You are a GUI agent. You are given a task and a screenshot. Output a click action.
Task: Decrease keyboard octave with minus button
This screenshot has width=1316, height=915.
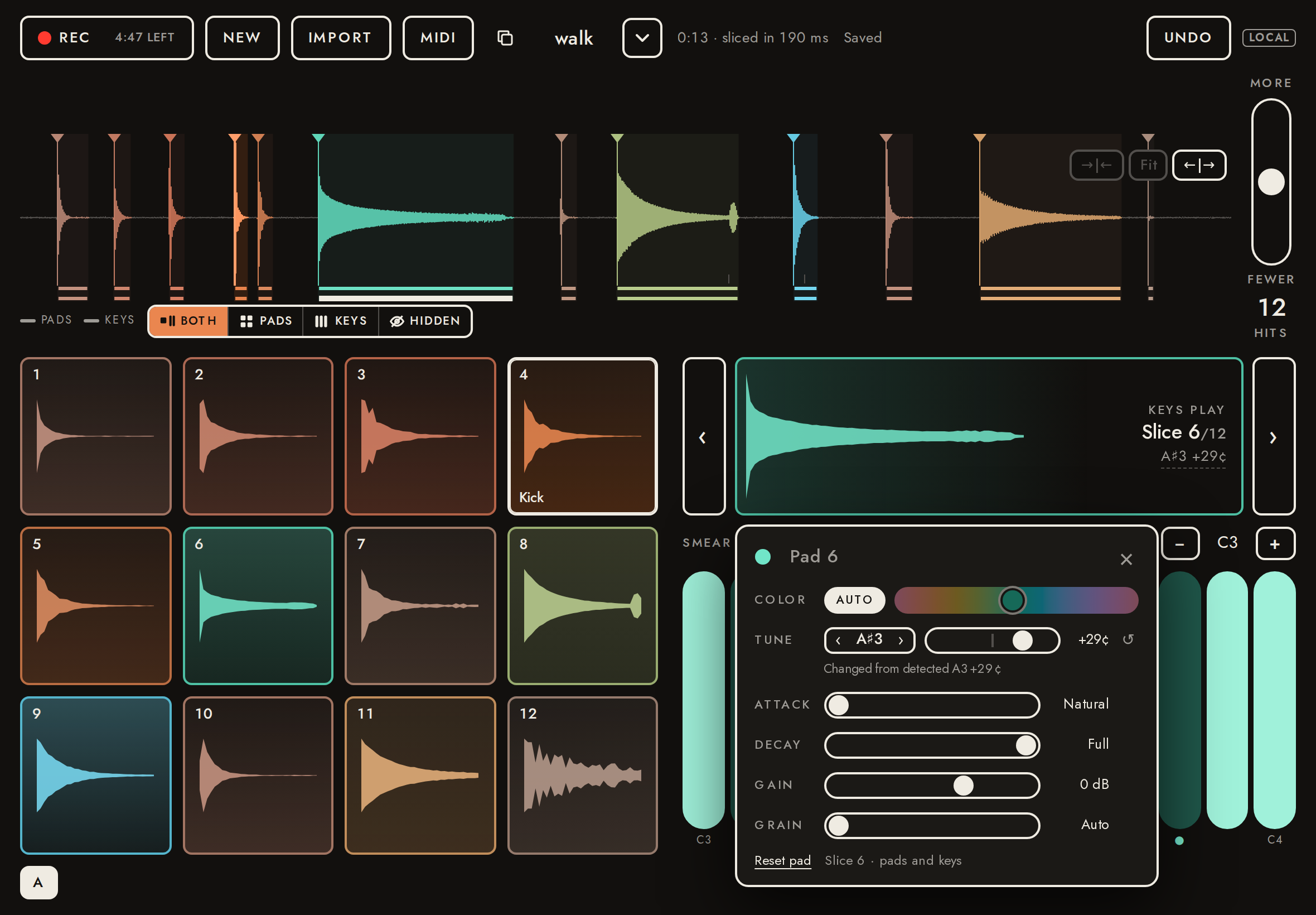[1180, 543]
